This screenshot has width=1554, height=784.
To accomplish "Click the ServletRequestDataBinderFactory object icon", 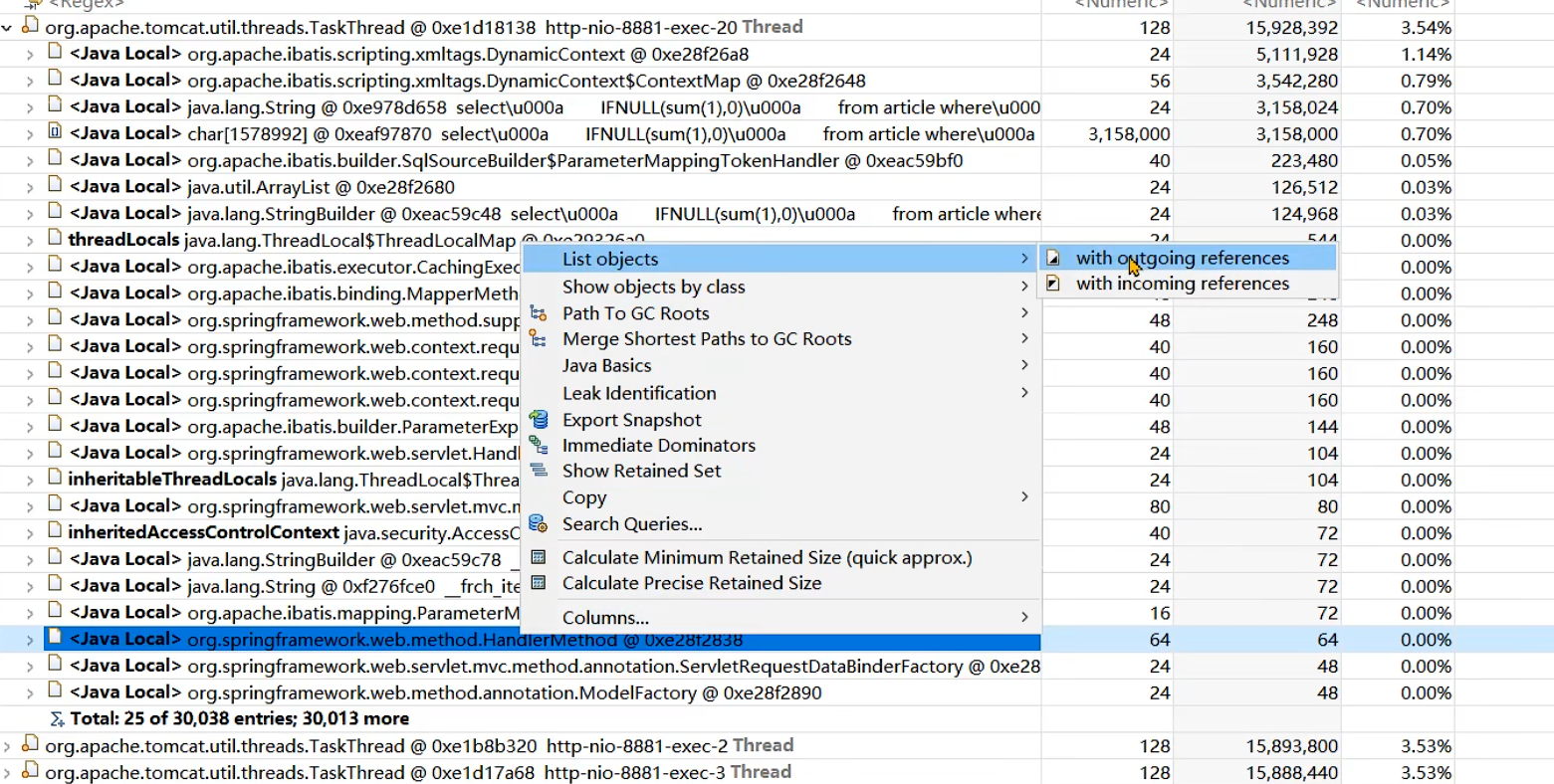I will (x=55, y=665).
